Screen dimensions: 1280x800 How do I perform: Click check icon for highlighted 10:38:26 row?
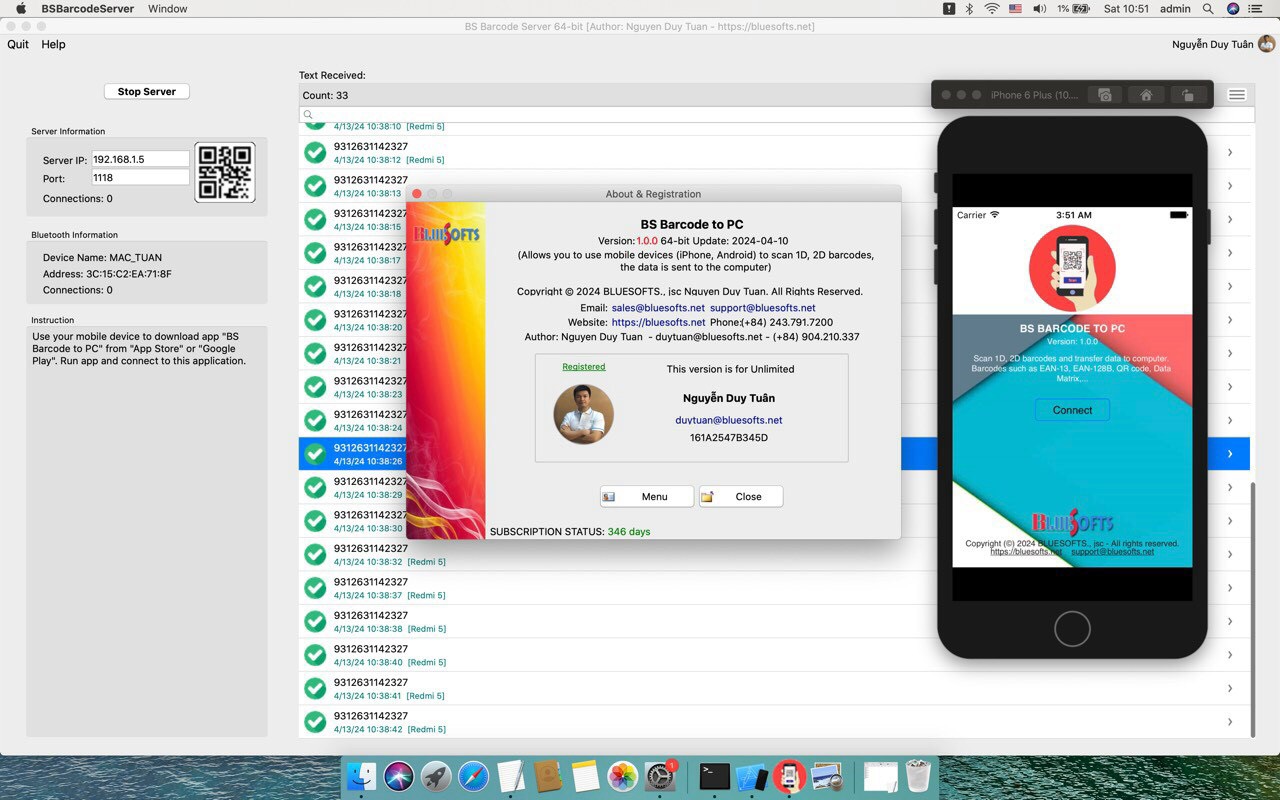coord(315,454)
